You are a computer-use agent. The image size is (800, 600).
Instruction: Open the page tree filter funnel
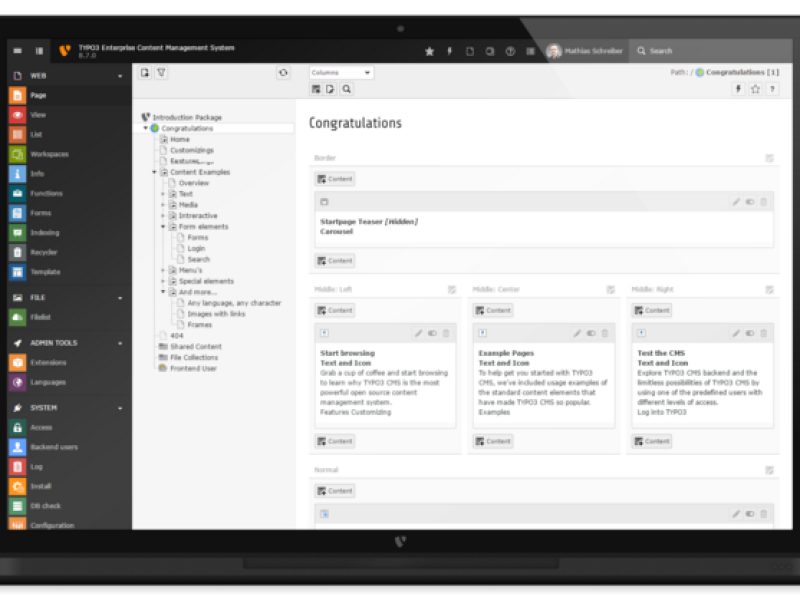[x=161, y=72]
